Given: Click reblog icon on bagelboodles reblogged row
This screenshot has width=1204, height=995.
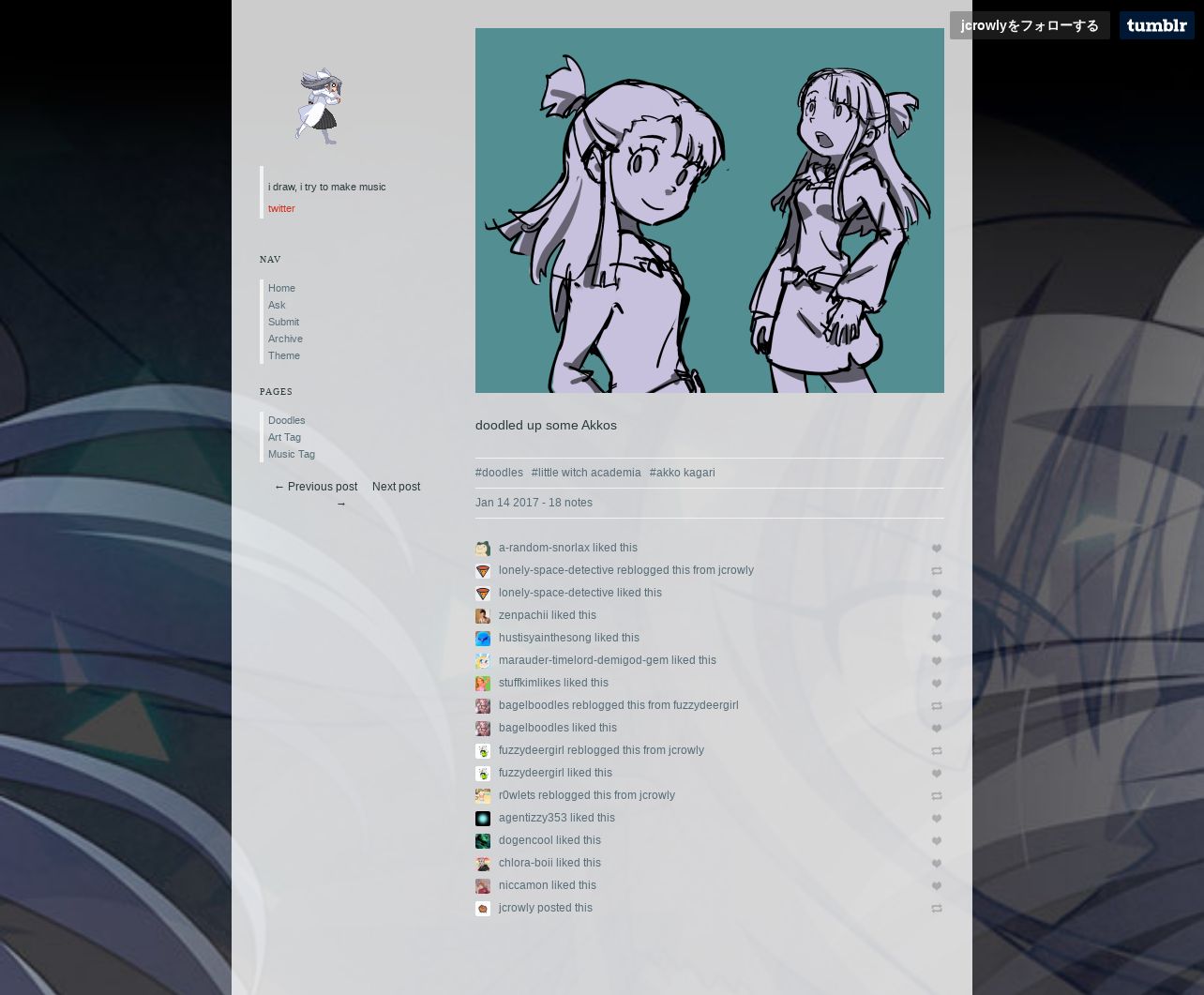Looking at the screenshot, I should [936, 706].
